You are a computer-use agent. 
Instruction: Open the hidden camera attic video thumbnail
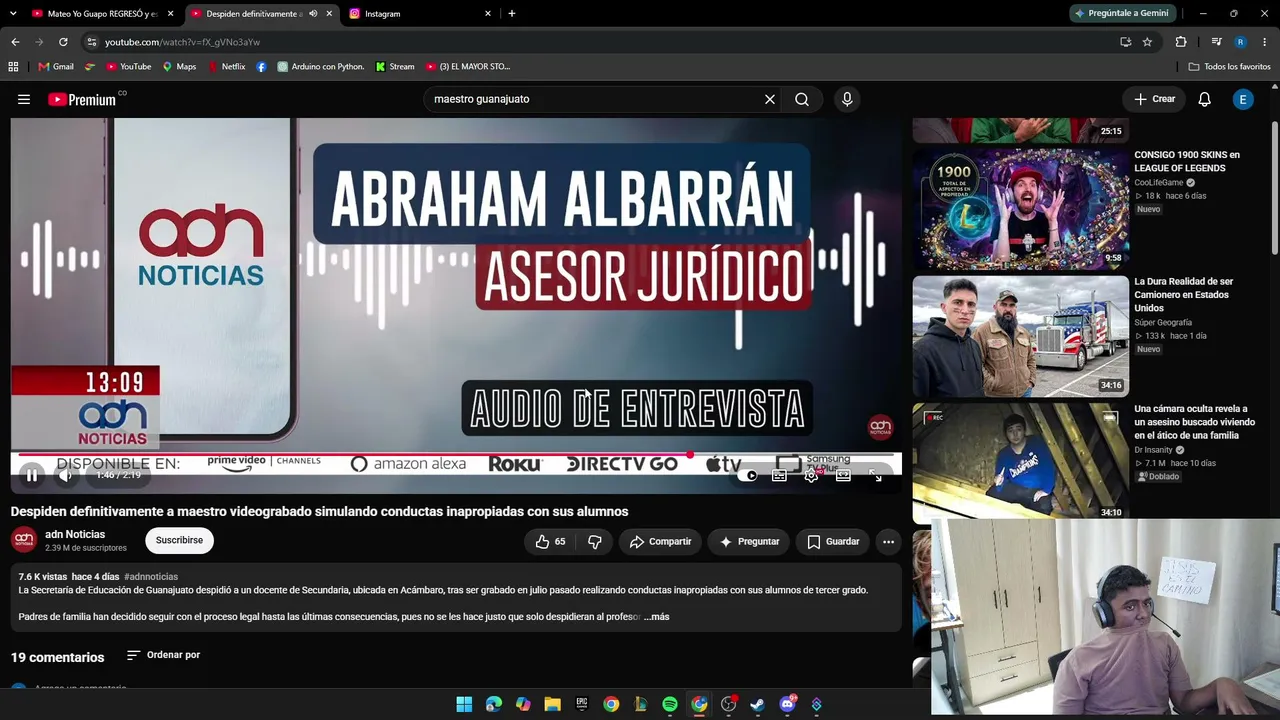(x=1020, y=463)
